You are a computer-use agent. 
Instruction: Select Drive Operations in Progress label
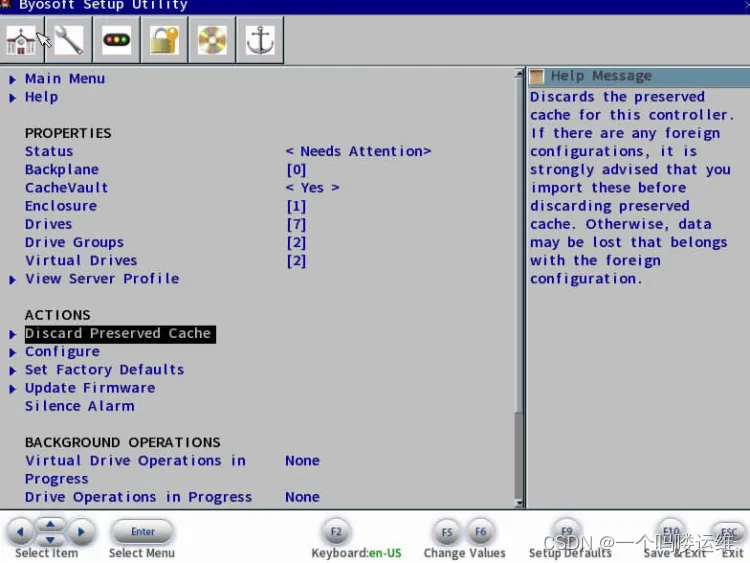pyautogui.click(x=138, y=497)
